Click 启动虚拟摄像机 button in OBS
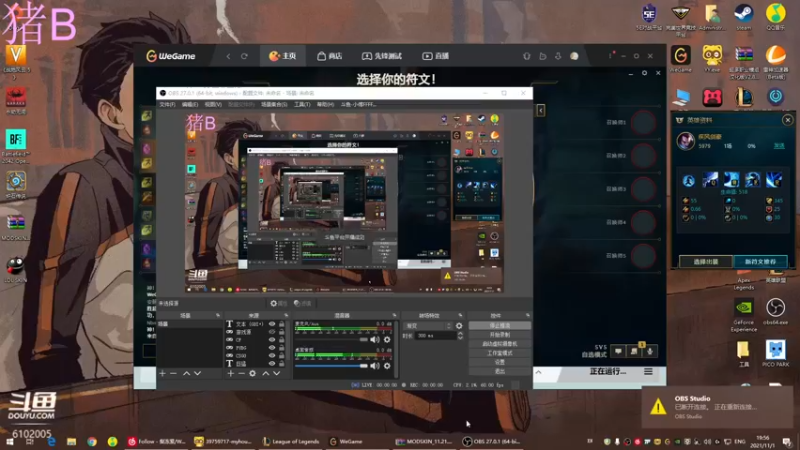Viewport: 800px width, 450px height. pos(499,344)
